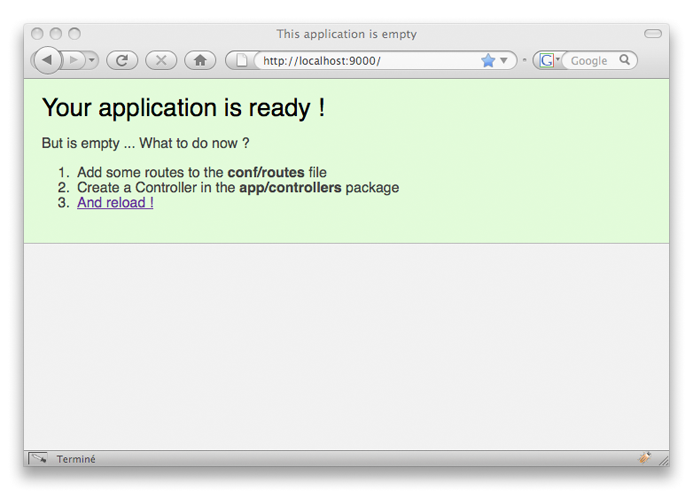Image resolution: width=693 pixels, height=491 pixels.
Task: Click the window title "This application is empty"
Action: pos(346,34)
